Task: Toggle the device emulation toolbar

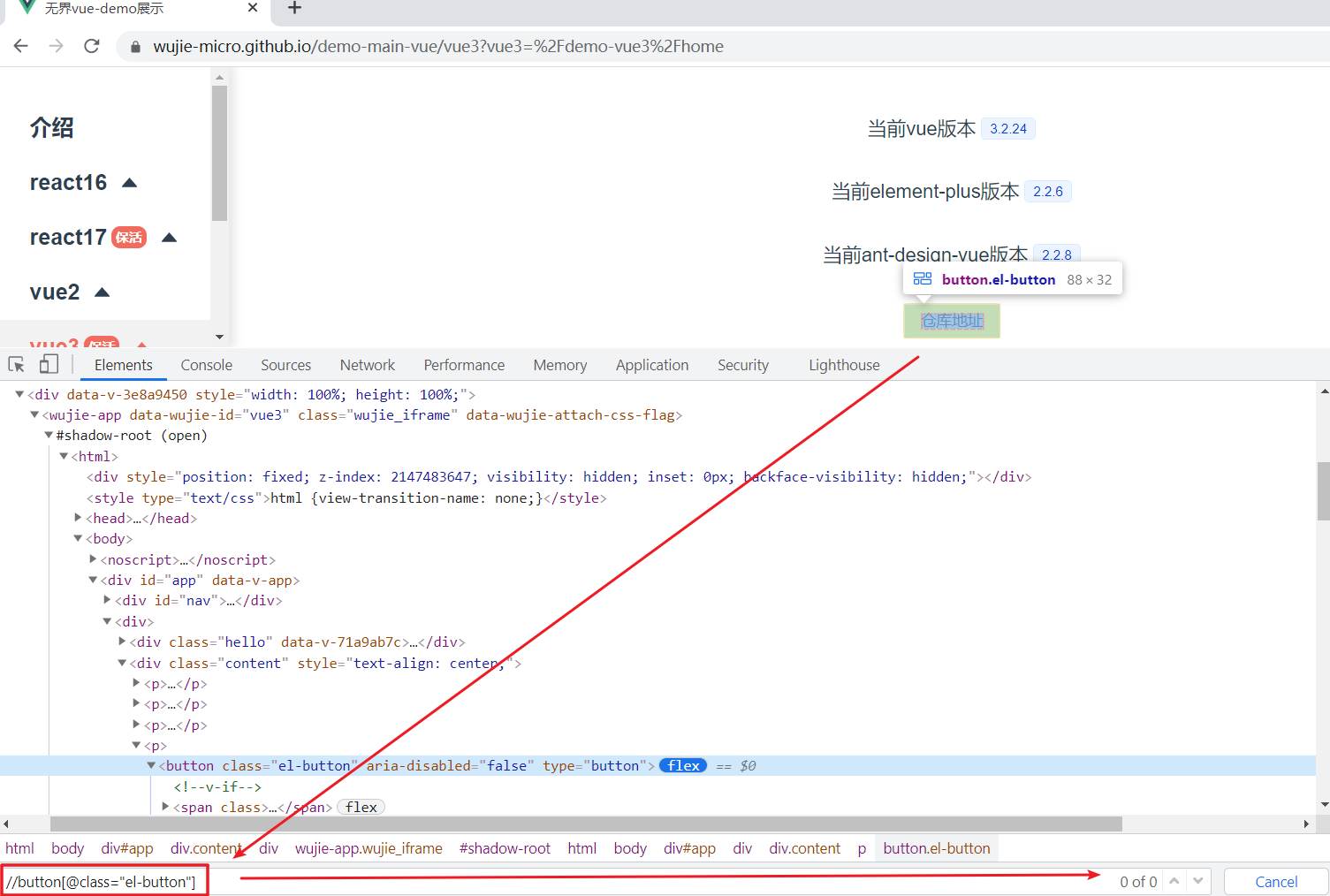Action: pos(49,364)
